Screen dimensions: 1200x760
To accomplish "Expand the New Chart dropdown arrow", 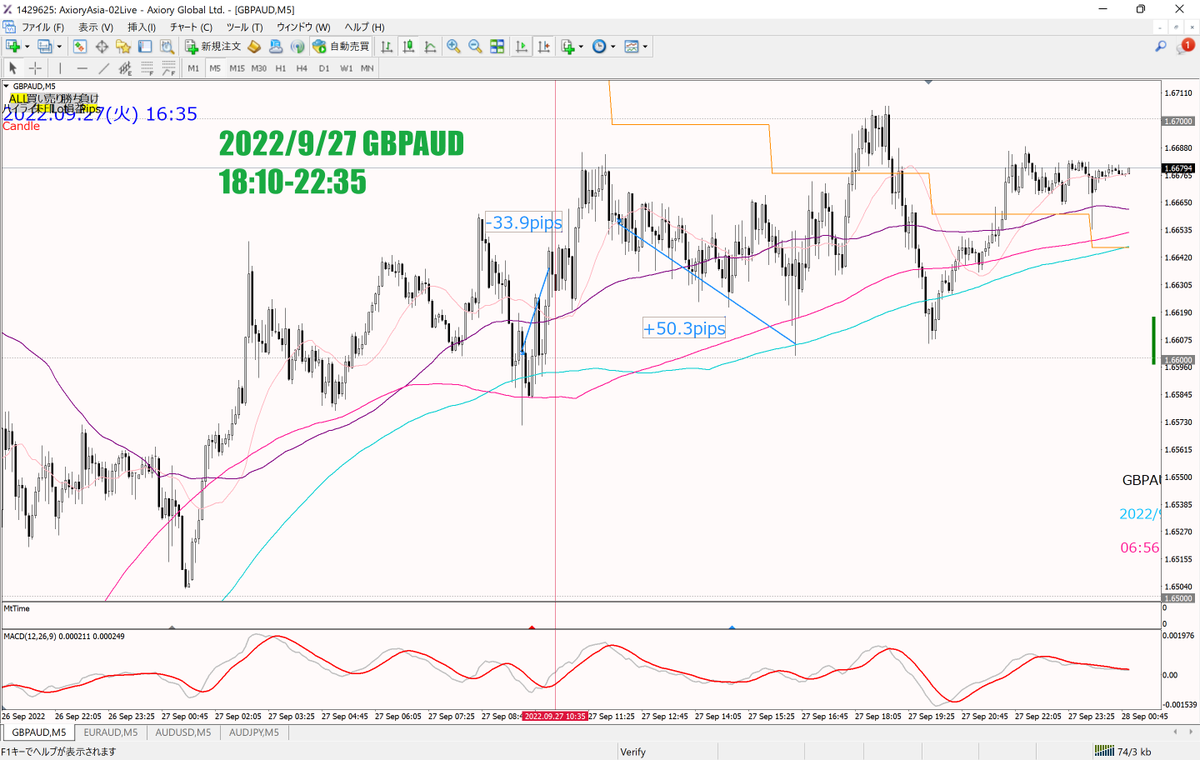I will click(28, 47).
